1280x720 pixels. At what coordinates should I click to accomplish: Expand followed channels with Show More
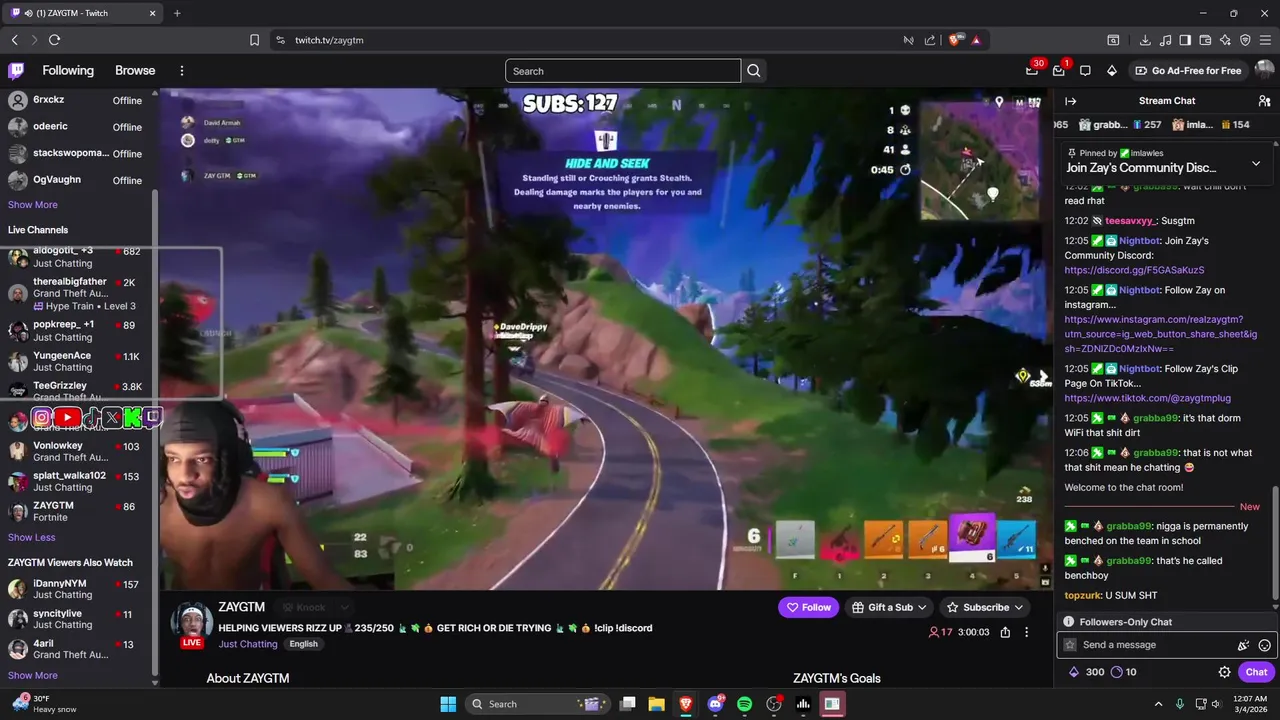tap(33, 205)
